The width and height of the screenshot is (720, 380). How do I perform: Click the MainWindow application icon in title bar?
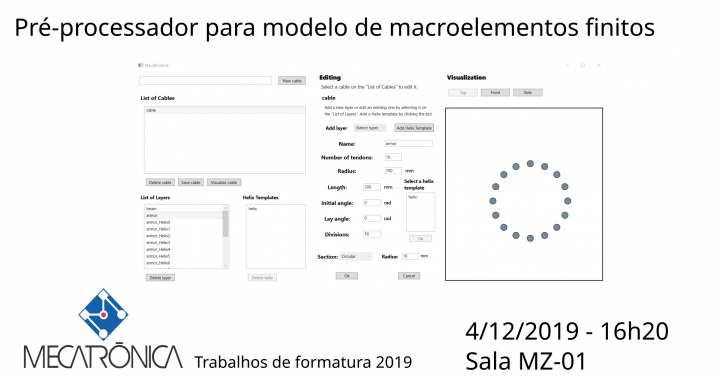point(141,65)
